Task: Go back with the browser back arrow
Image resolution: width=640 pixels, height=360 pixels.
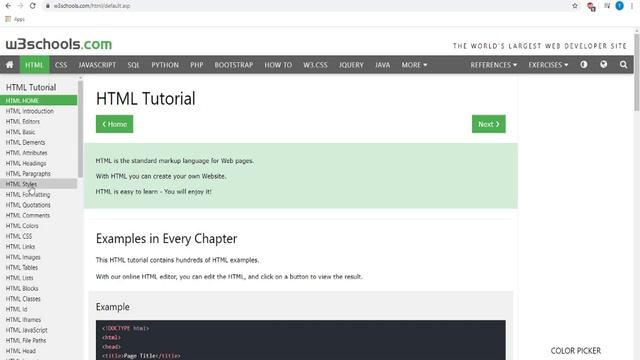Action: (8, 6)
